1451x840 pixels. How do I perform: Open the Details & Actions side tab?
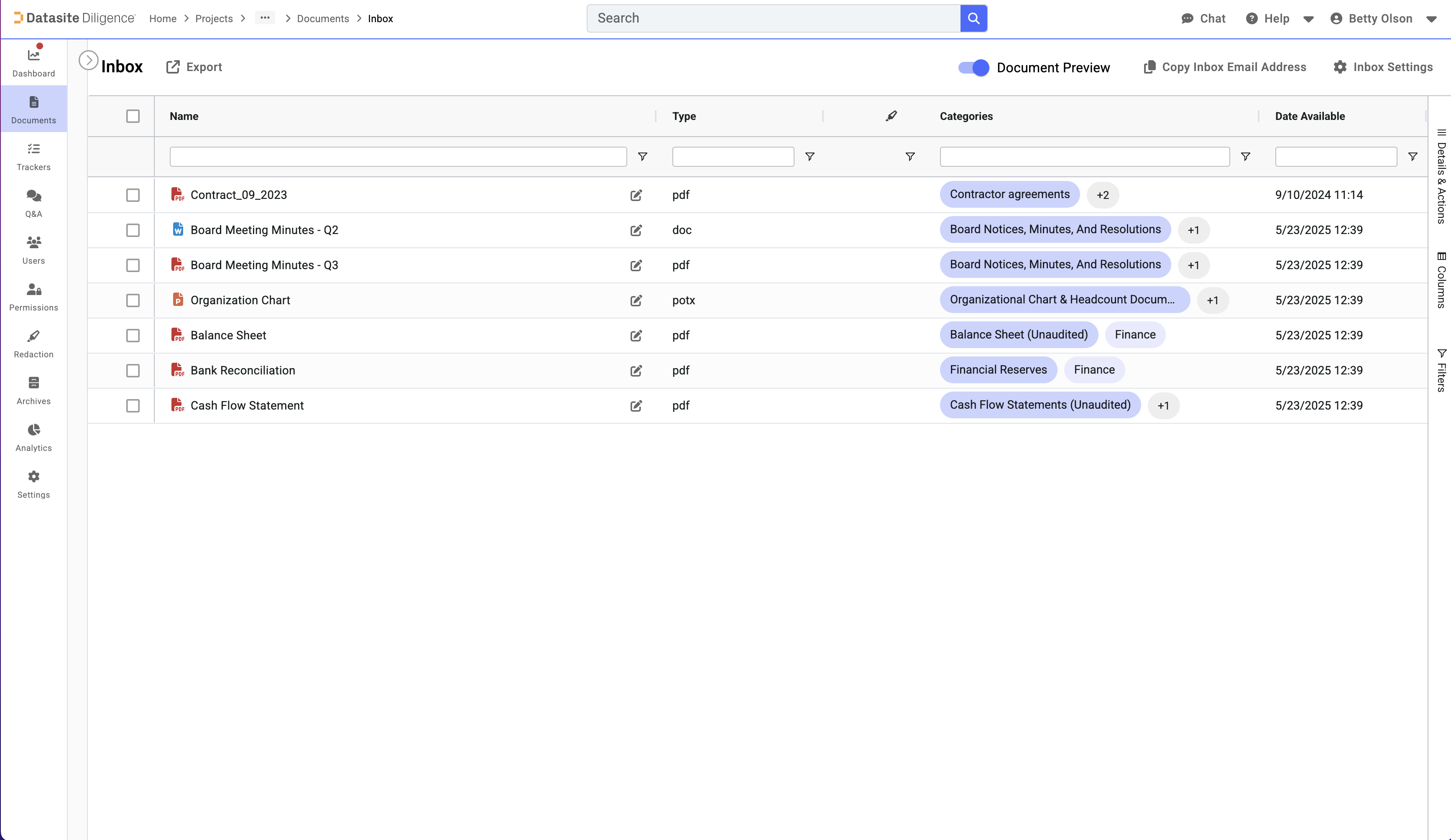[x=1441, y=176]
